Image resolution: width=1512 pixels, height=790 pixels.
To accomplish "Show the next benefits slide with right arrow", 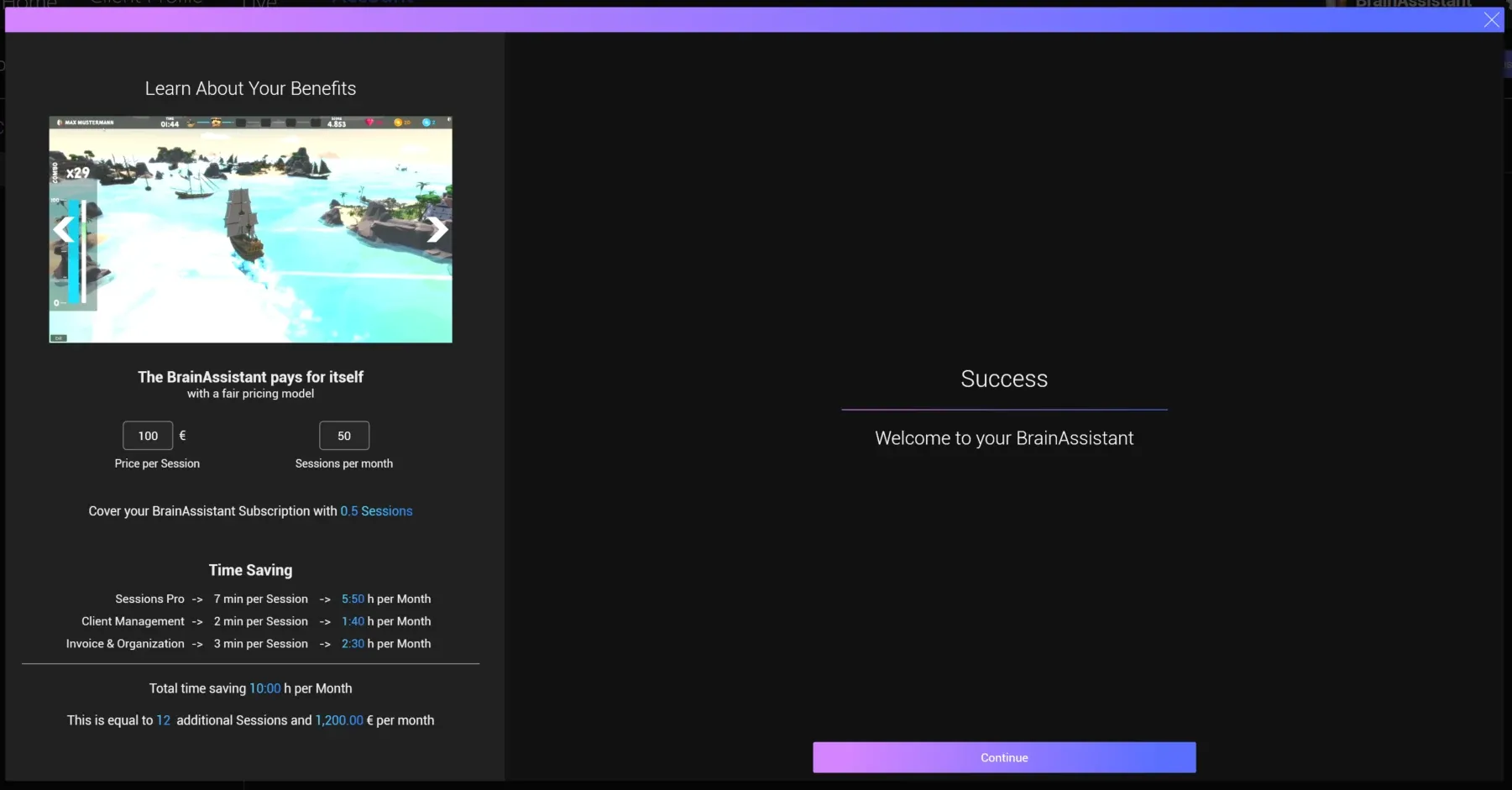I will pyautogui.click(x=437, y=229).
